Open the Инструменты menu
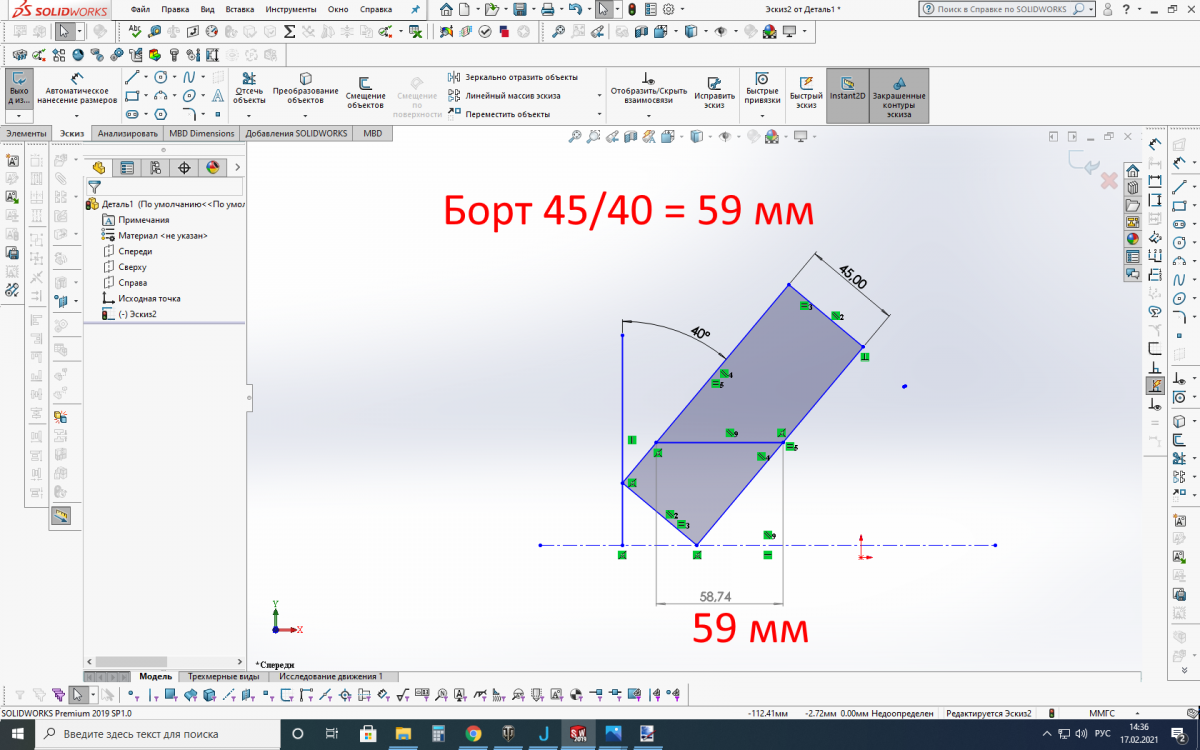The height and width of the screenshot is (750, 1200). [x=291, y=9]
